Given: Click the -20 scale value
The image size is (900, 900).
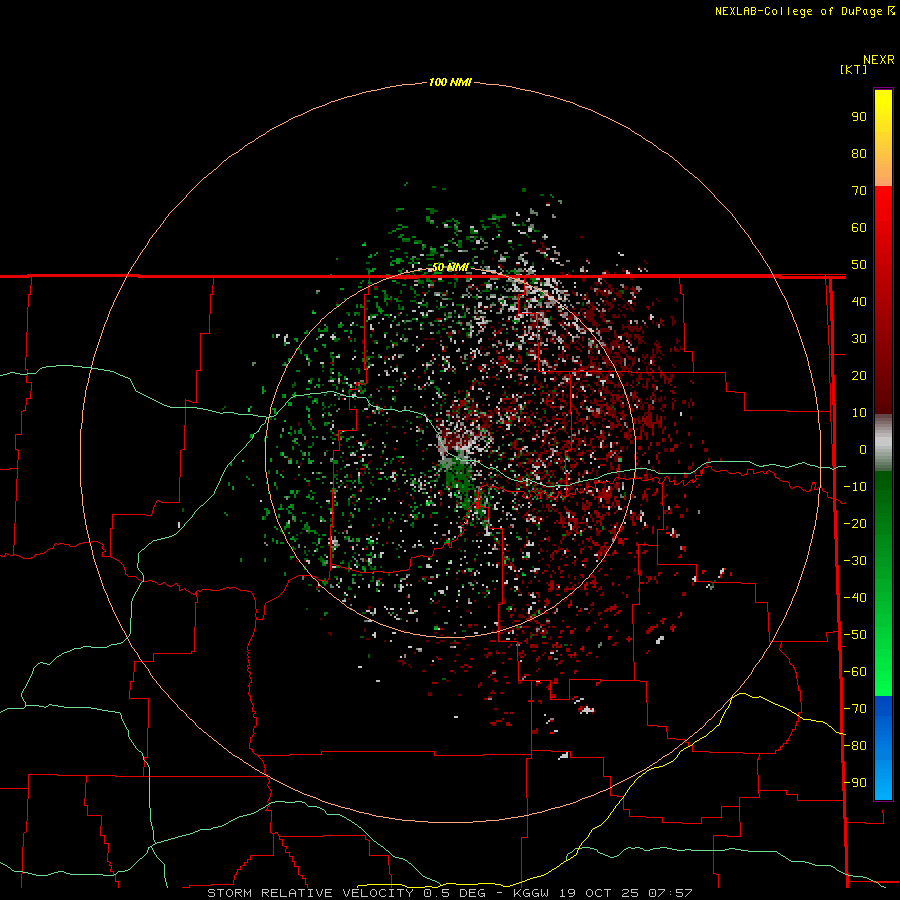Looking at the screenshot, I should pyautogui.click(x=855, y=524).
